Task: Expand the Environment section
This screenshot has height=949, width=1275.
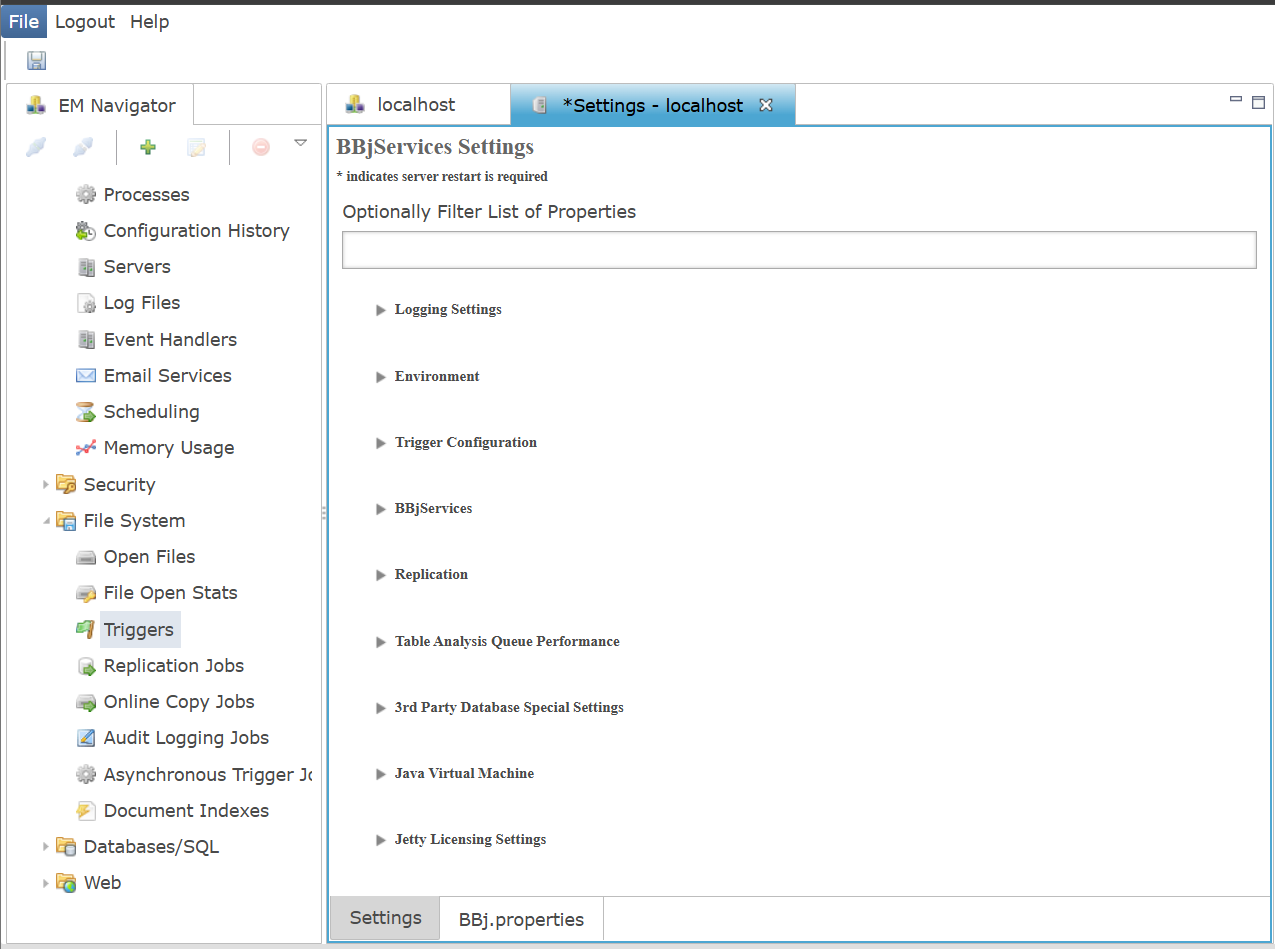Action: click(x=381, y=377)
